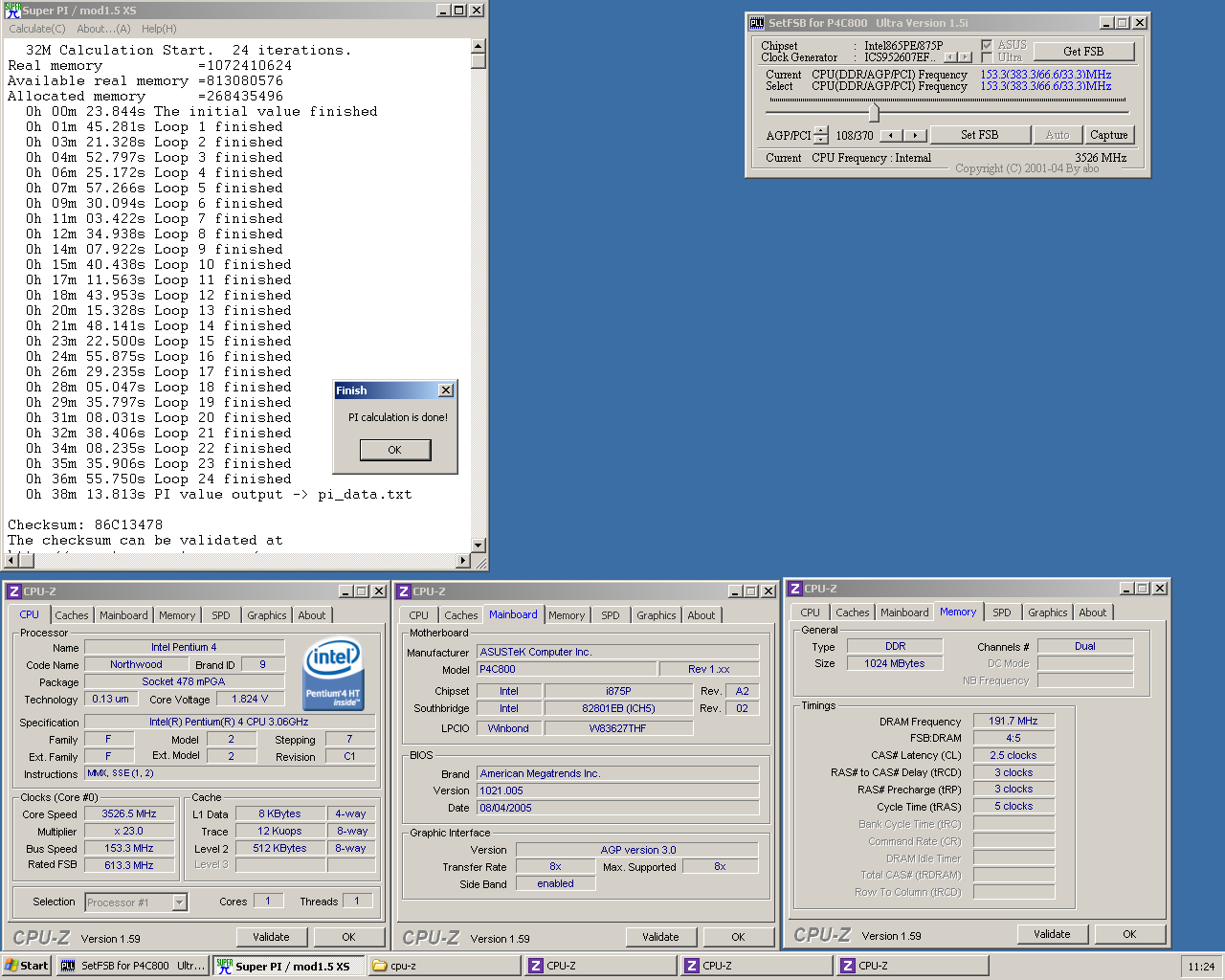Click the SetFSB step-left arrow next to 108/370
The height and width of the screenshot is (980, 1225).
(892, 136)
